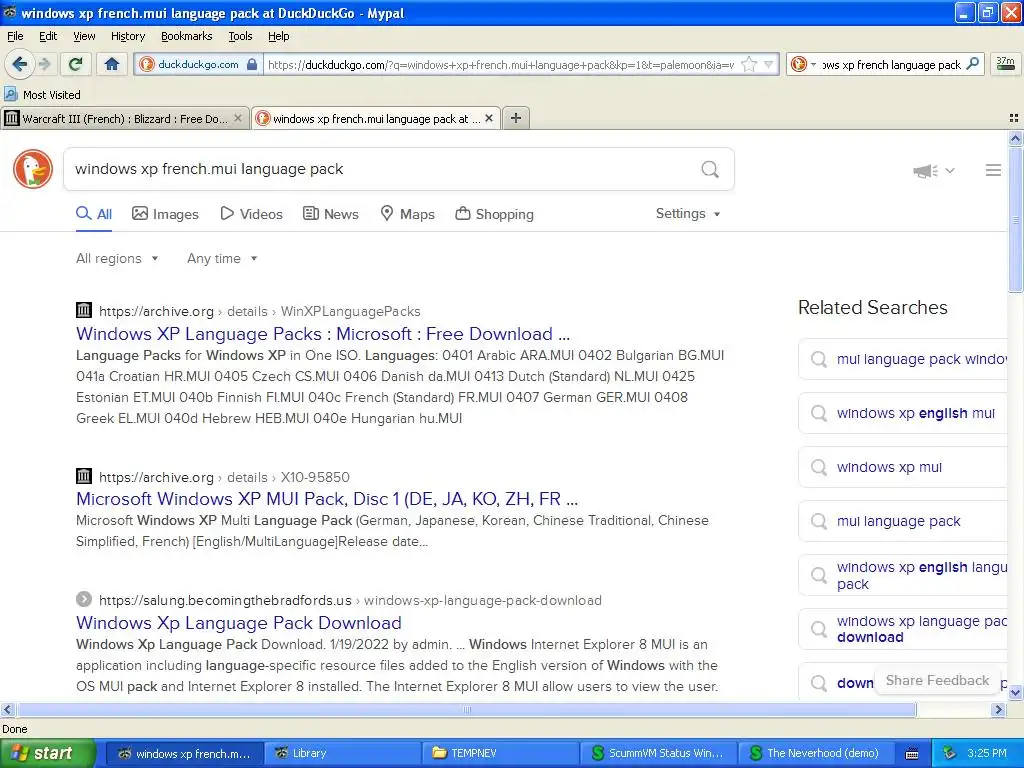
Task: Click the horizontal scrollbar right arrow
Action: 998,709
